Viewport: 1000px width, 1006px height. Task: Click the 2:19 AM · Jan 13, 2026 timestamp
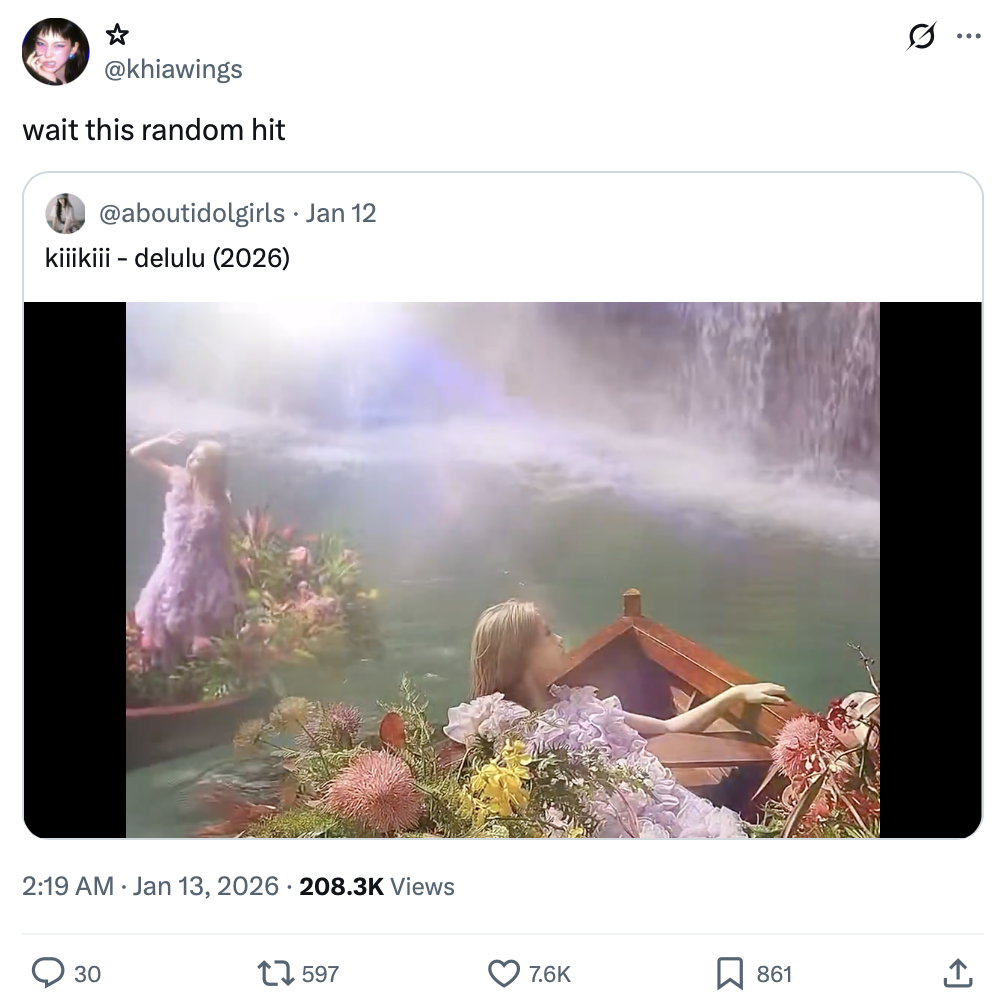point(150,887)
